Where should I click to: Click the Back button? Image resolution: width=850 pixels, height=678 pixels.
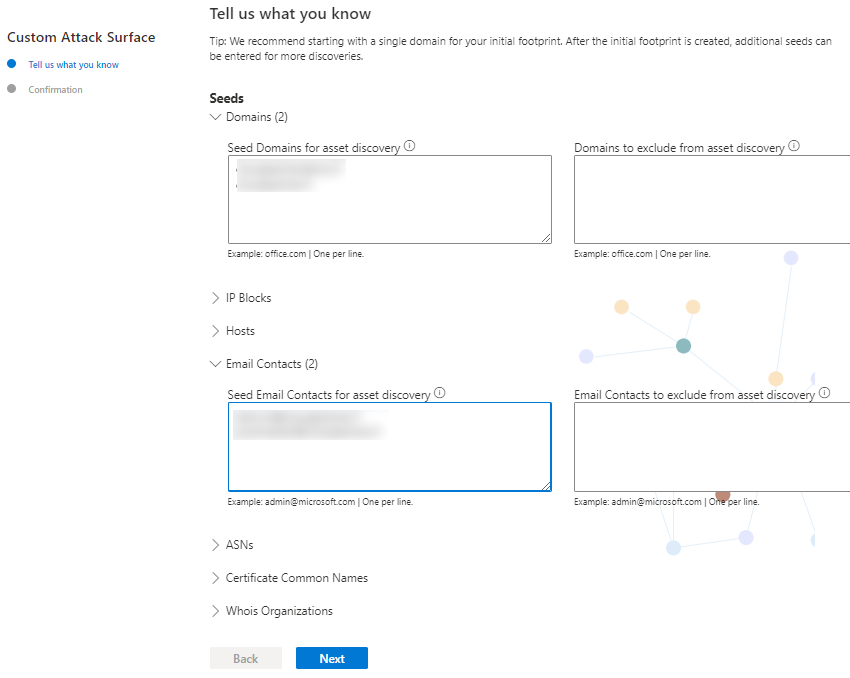coord(245,658)
